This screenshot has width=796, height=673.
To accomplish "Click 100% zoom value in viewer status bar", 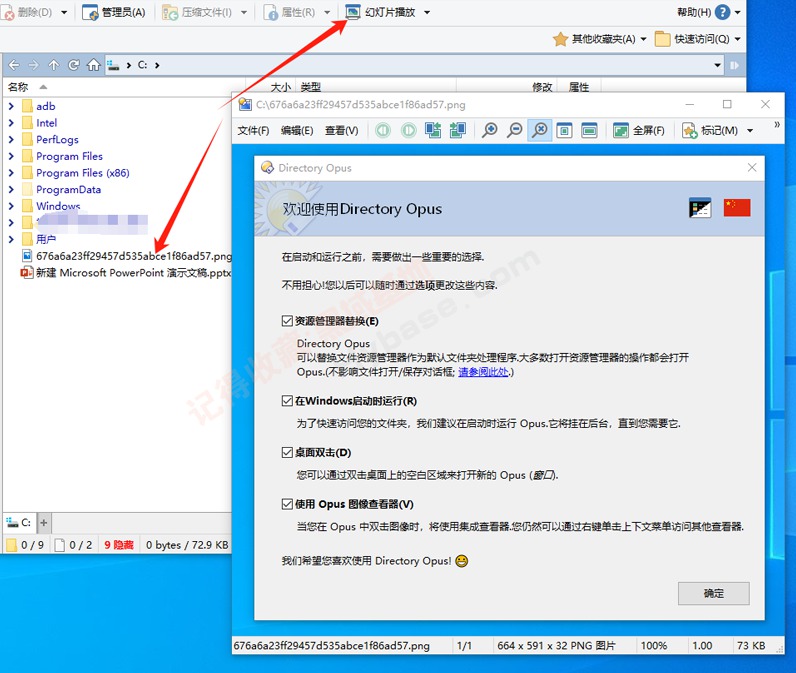I will pos(654,646).
